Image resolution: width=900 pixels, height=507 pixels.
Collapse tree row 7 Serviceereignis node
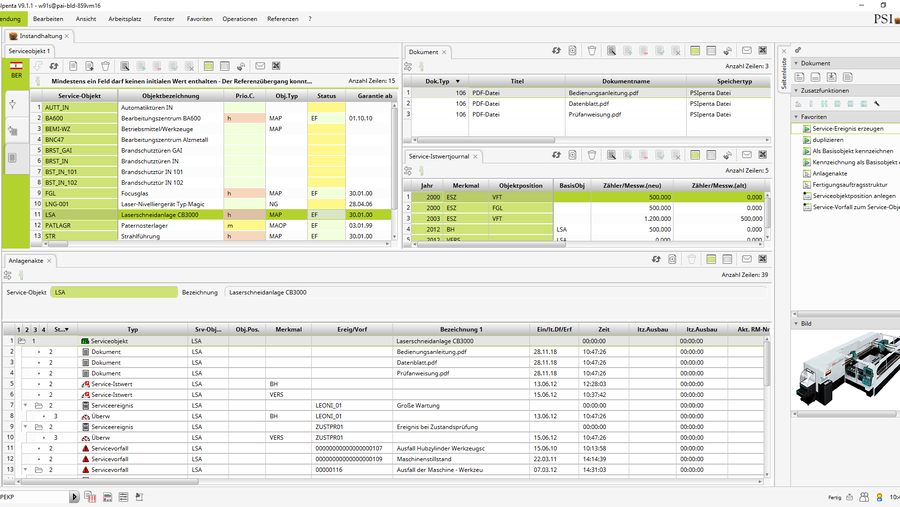click(26, 405)
